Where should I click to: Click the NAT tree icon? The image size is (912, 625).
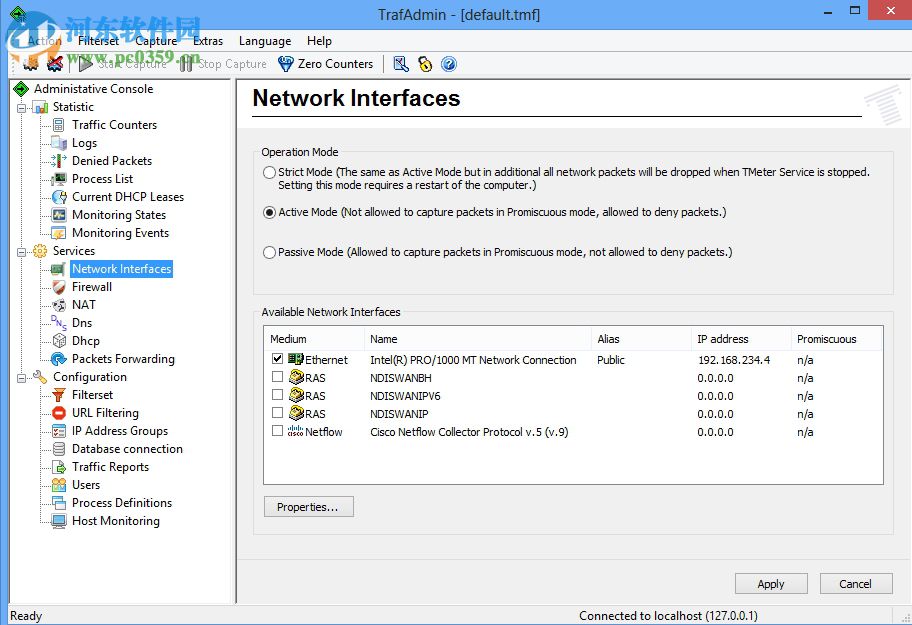pyautogui.click(x=59, y=305)
